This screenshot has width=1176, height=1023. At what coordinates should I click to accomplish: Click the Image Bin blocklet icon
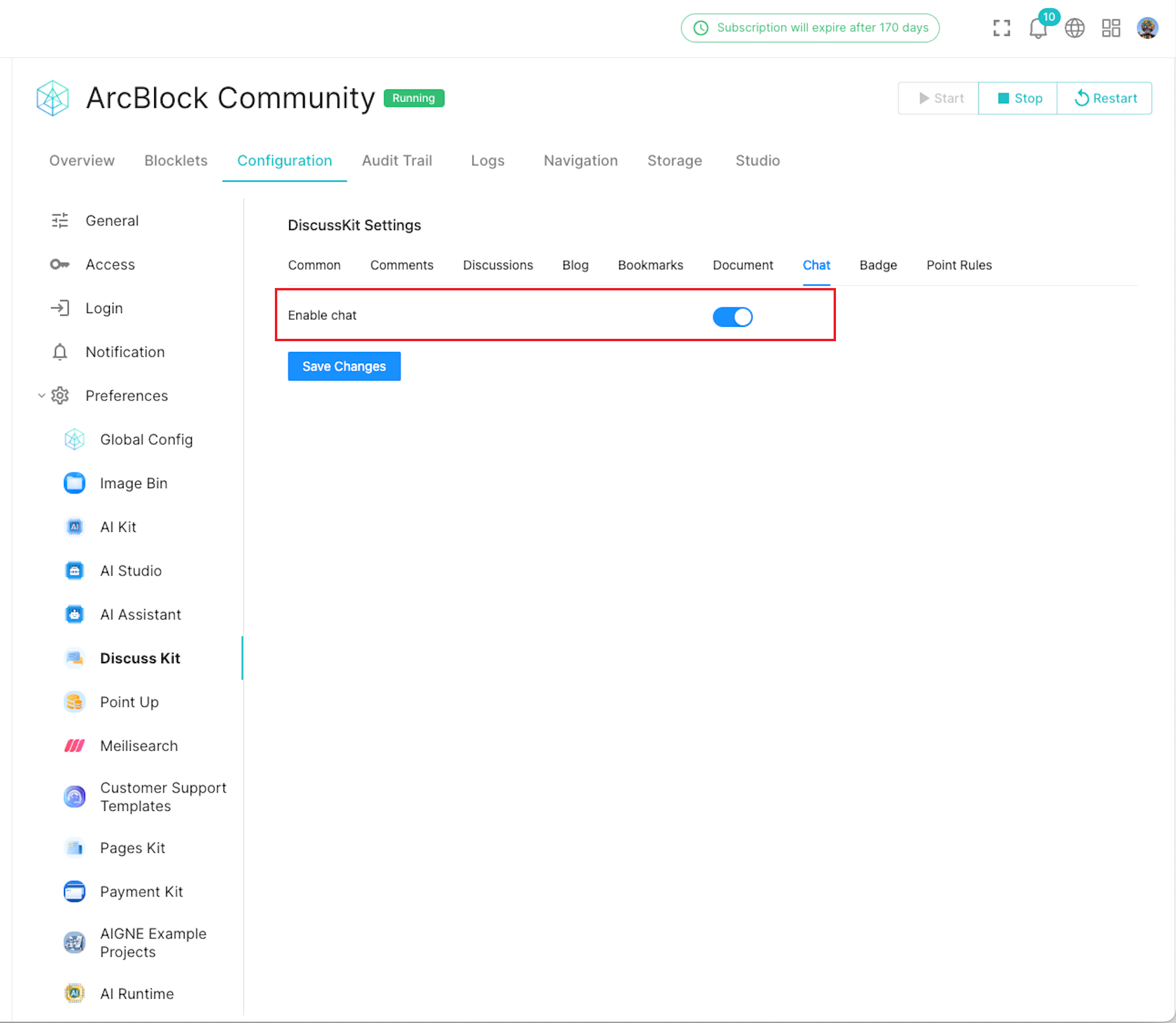pos(75,483)
